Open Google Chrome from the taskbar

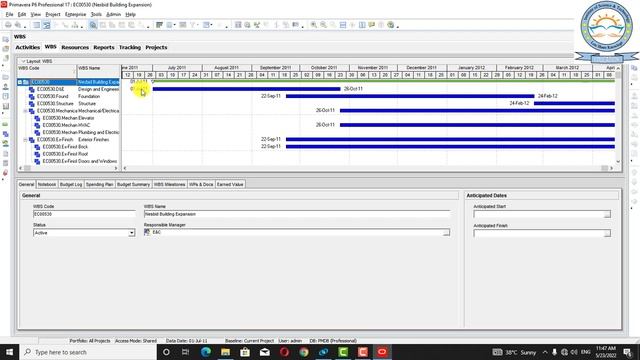(304, 352)
